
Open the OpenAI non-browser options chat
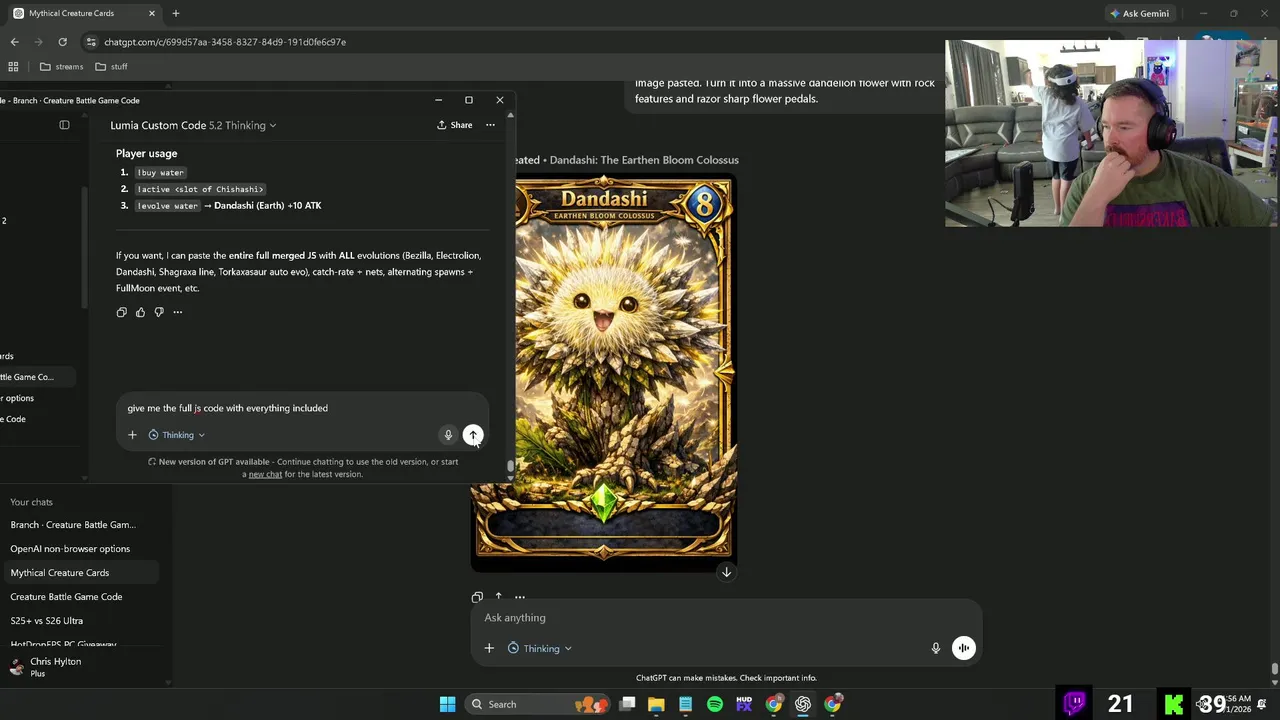click(x=70, y=549)
